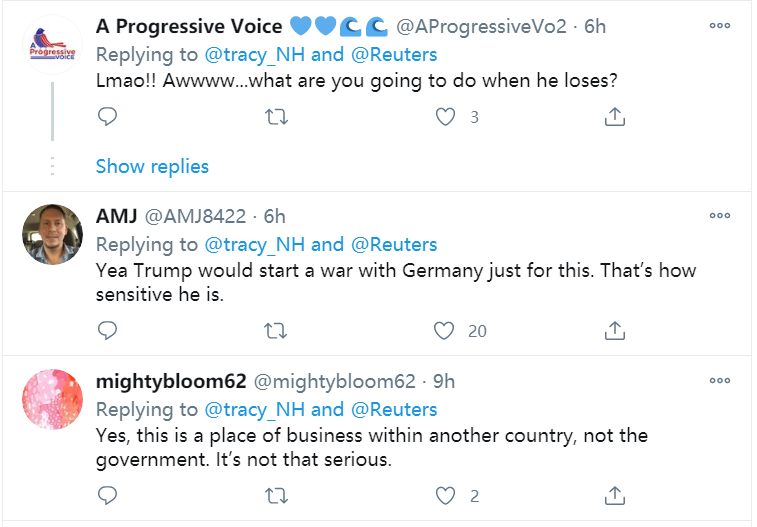Image resolution: width=757 pixels, height=527 pixels.
Task: Like AMJ's tweet with 20 likes
Action: pyautogui.click(x=444, y=331)
